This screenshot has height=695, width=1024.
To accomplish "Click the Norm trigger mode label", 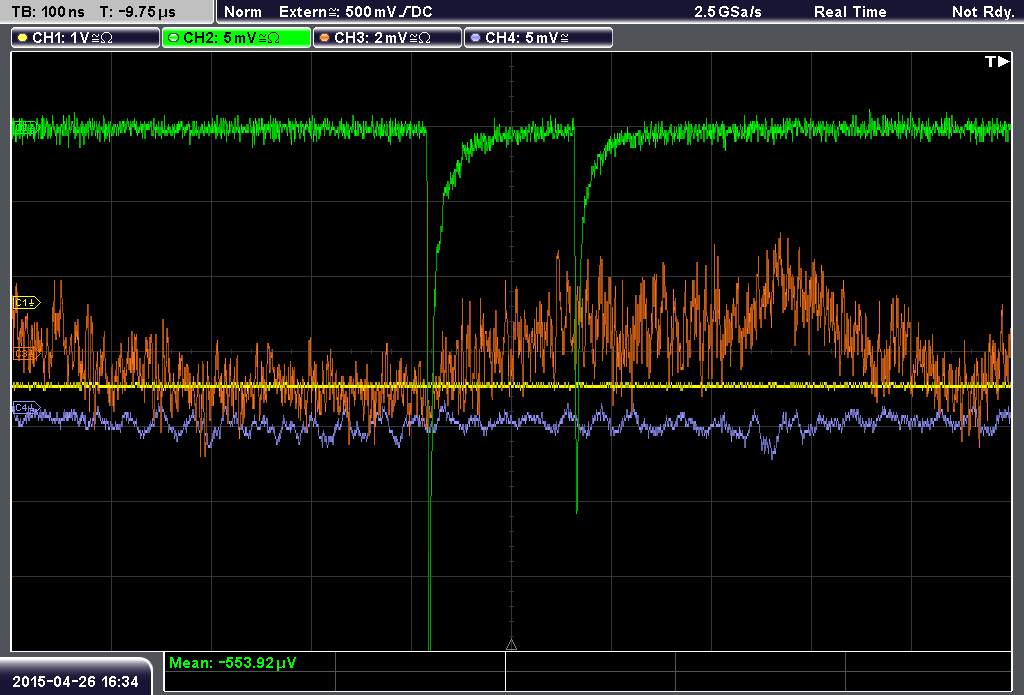I will pos(243,12).
